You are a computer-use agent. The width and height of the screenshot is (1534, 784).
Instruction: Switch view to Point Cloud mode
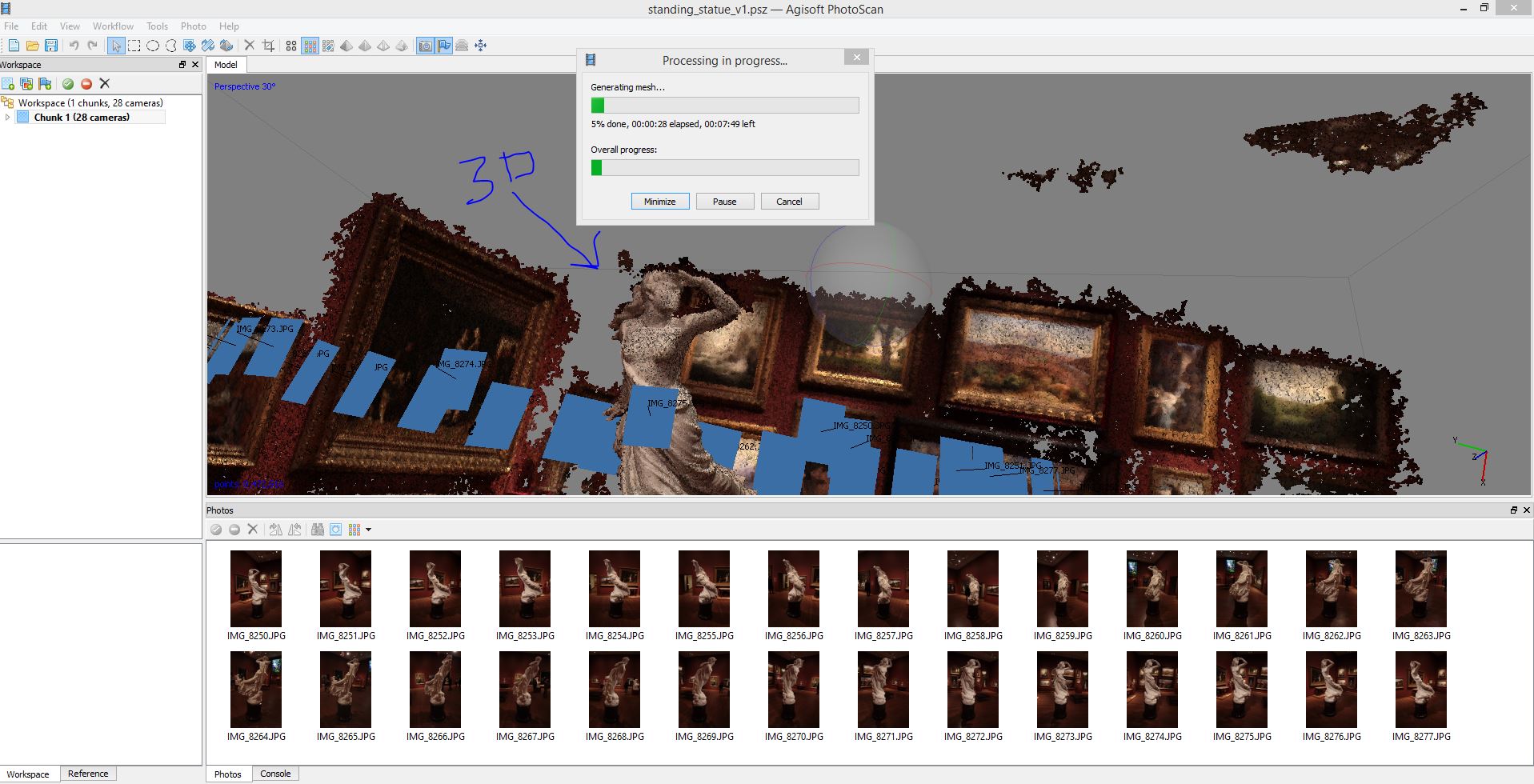click(x=291, y=46)
